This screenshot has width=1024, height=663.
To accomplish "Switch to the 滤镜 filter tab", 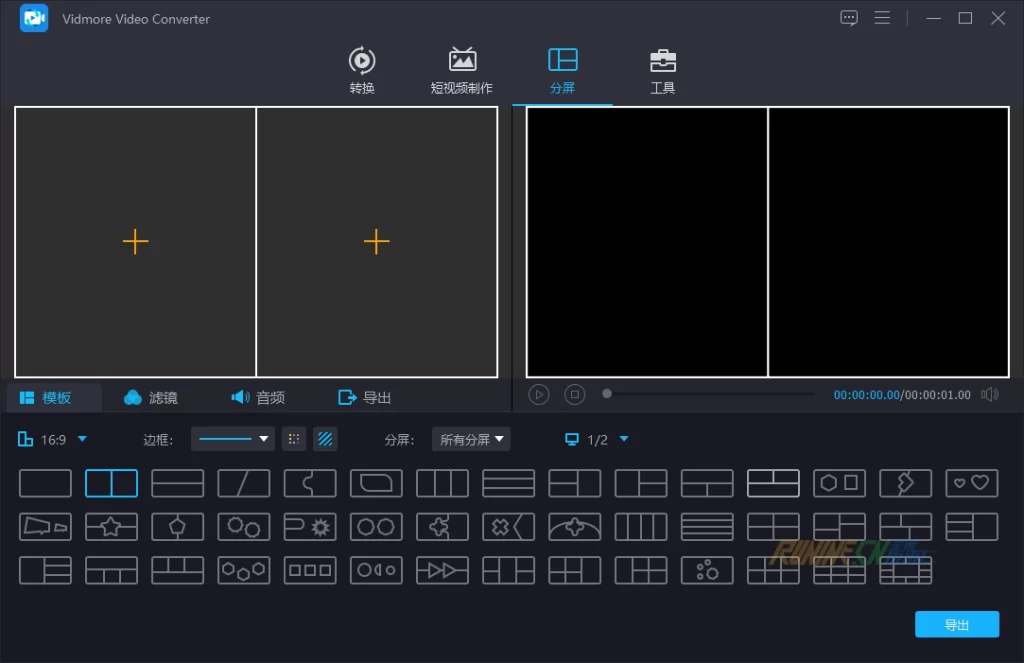I will (151, 398).
